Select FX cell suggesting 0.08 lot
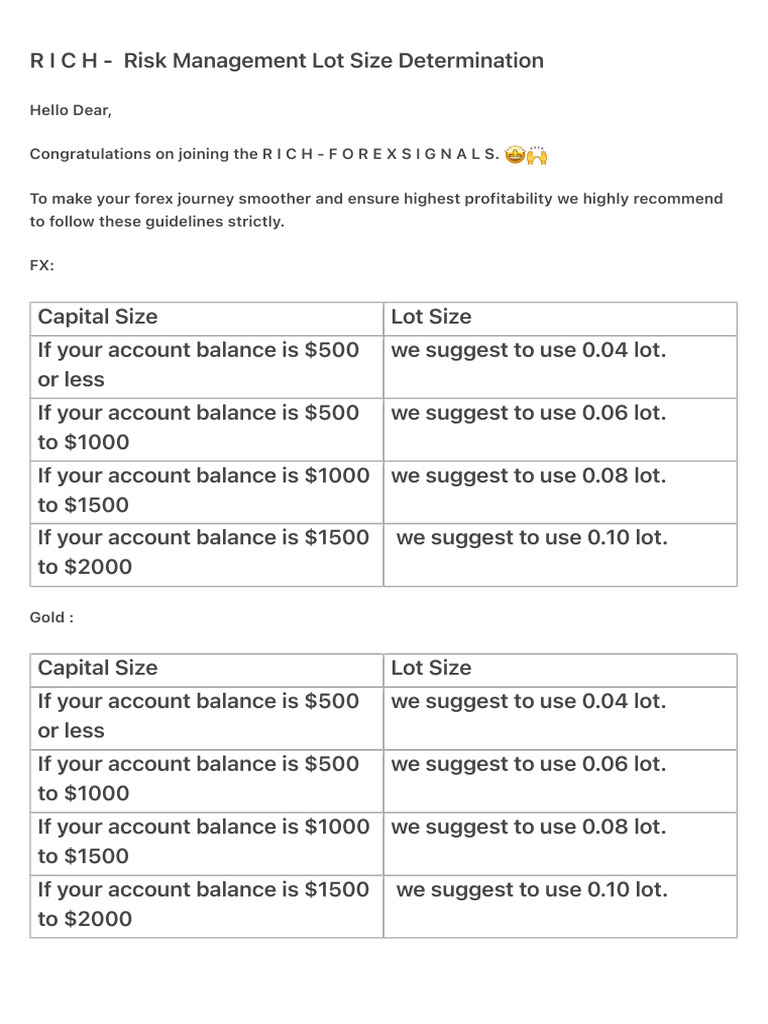The image size is (768, 1024). coord(560,492)
